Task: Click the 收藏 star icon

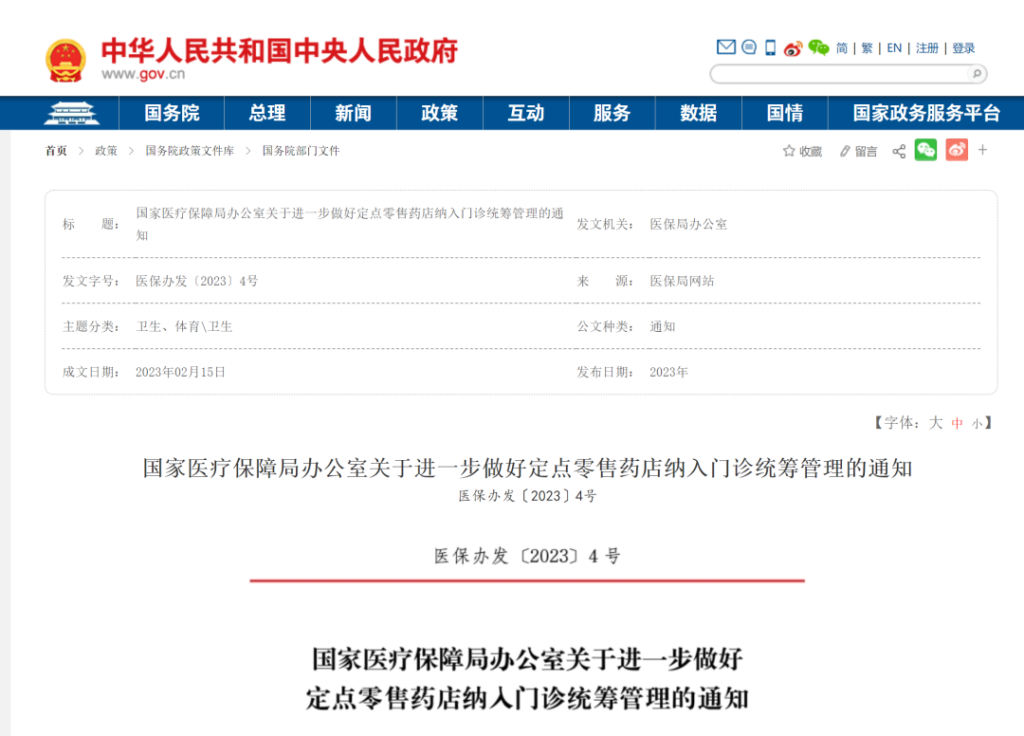Action: pyautogui.click(x=789, y=151)
